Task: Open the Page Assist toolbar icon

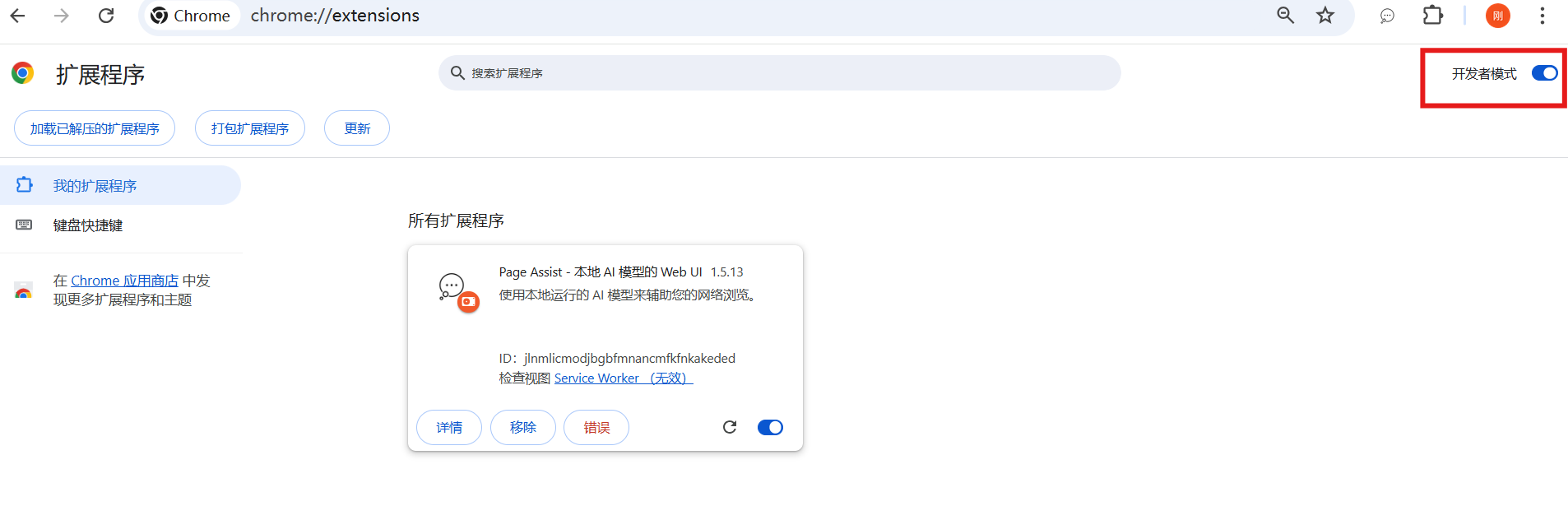Action: click(1387, 16)
